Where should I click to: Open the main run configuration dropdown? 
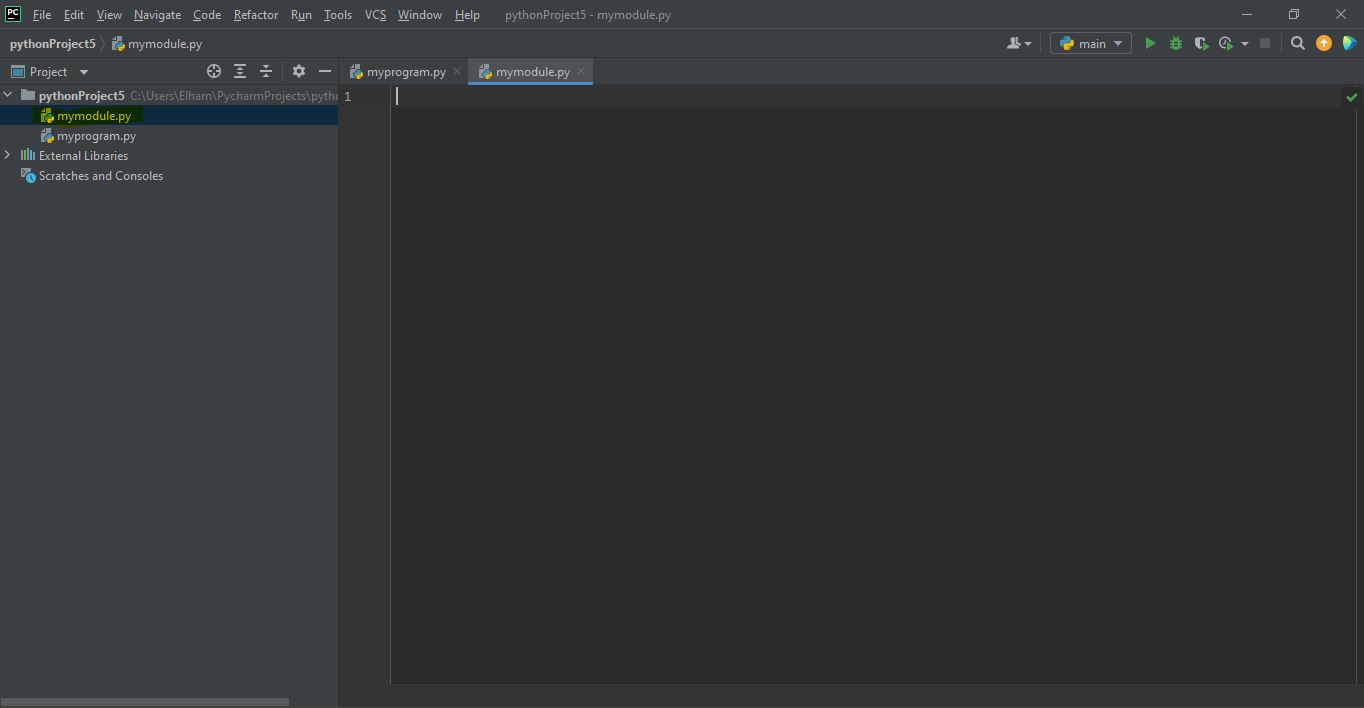(x=1091, y=44)
